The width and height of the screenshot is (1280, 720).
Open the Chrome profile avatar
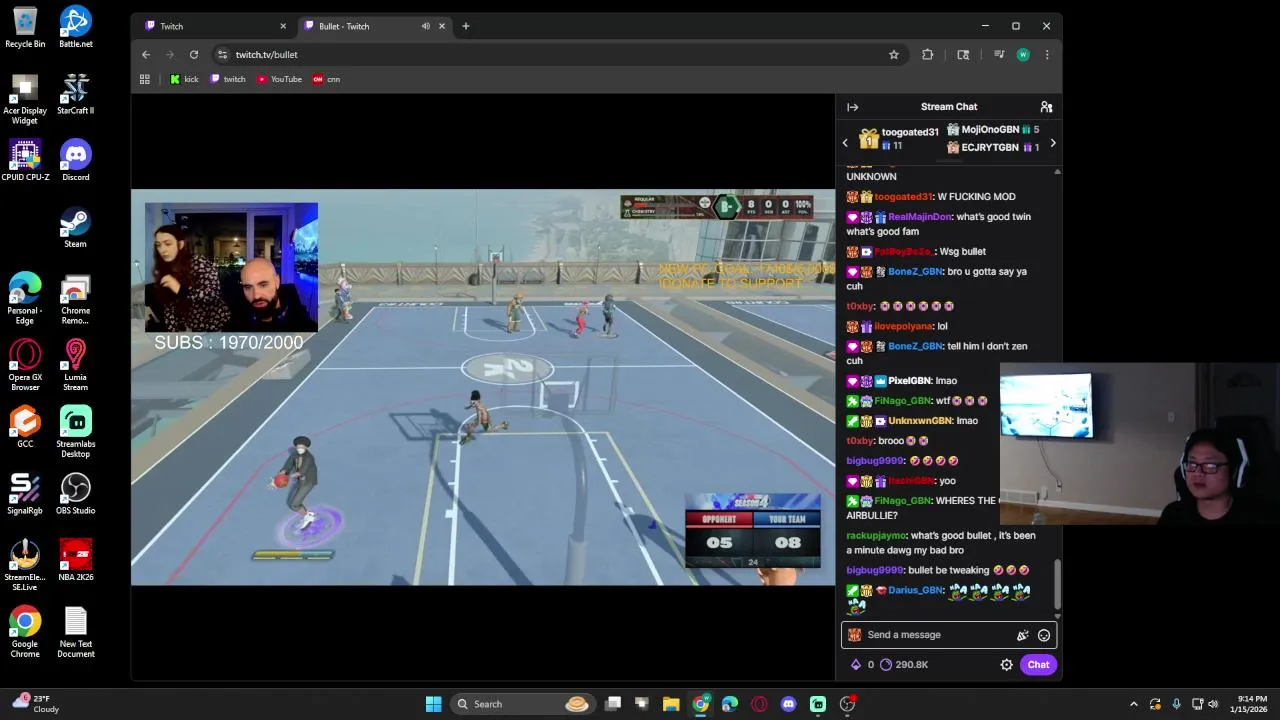coord(1023,55)
